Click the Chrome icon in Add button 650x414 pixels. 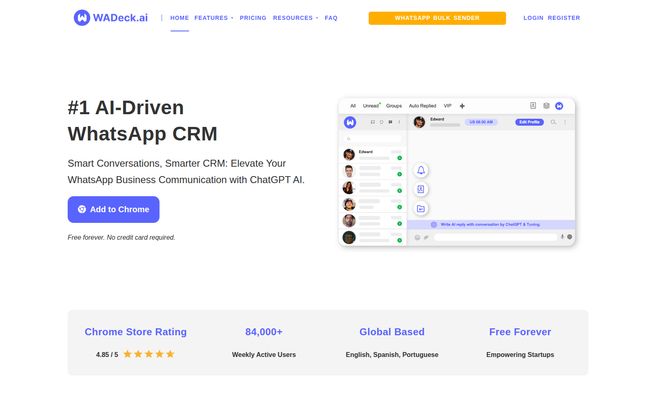82,209
